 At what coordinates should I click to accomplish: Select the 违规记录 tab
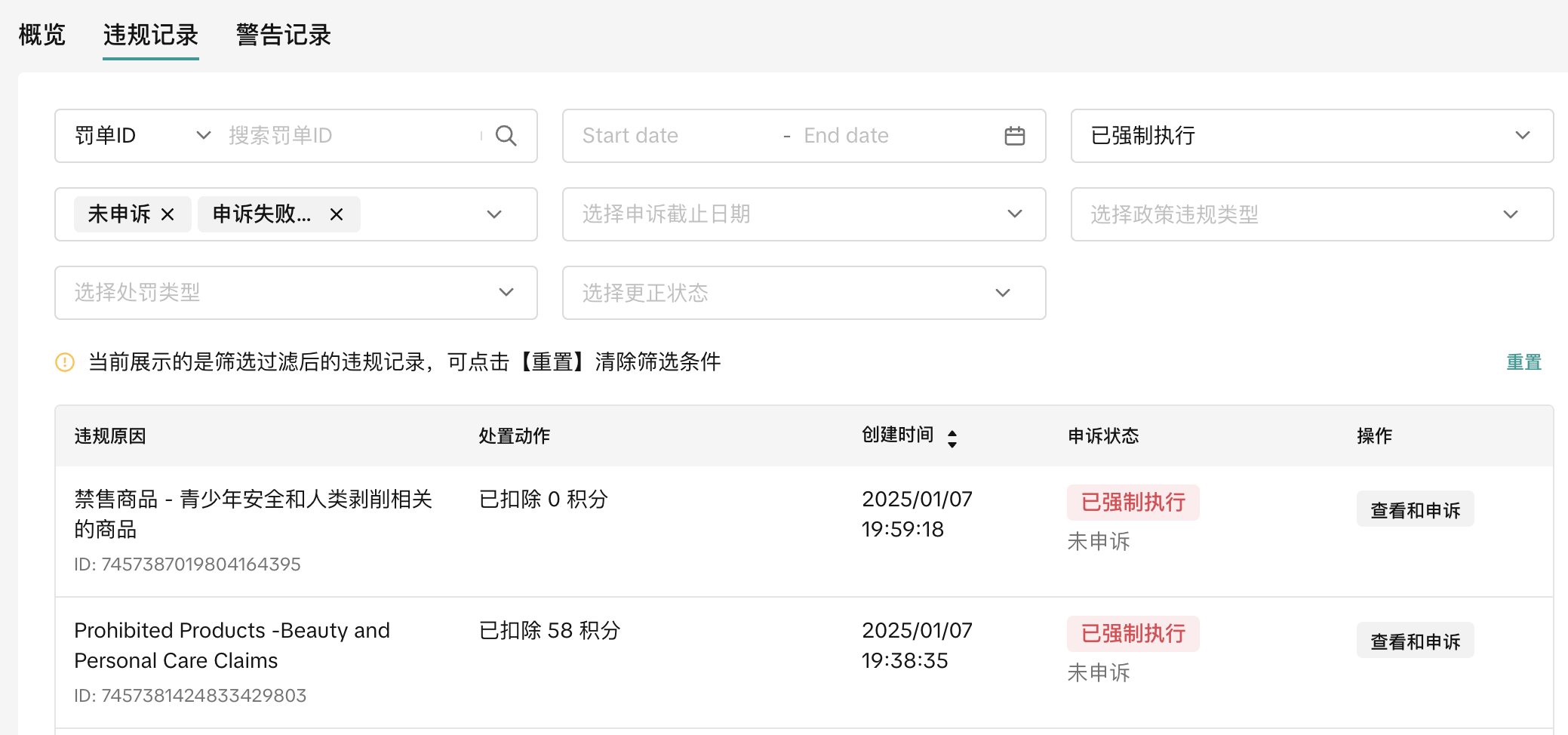(151, 35)
